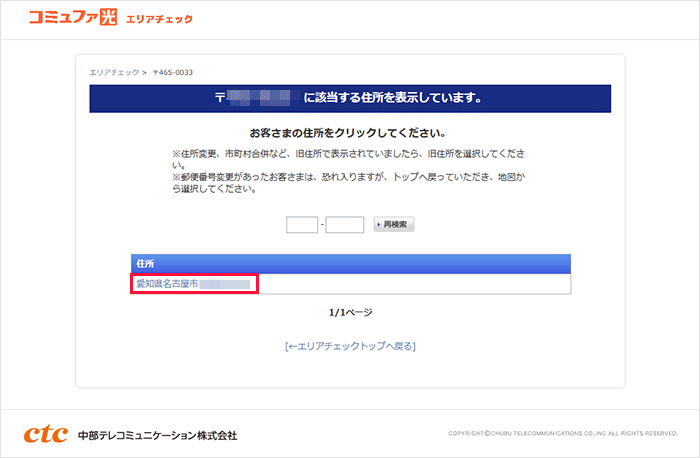Focus the second four-digit postal code field

(345, 225)
